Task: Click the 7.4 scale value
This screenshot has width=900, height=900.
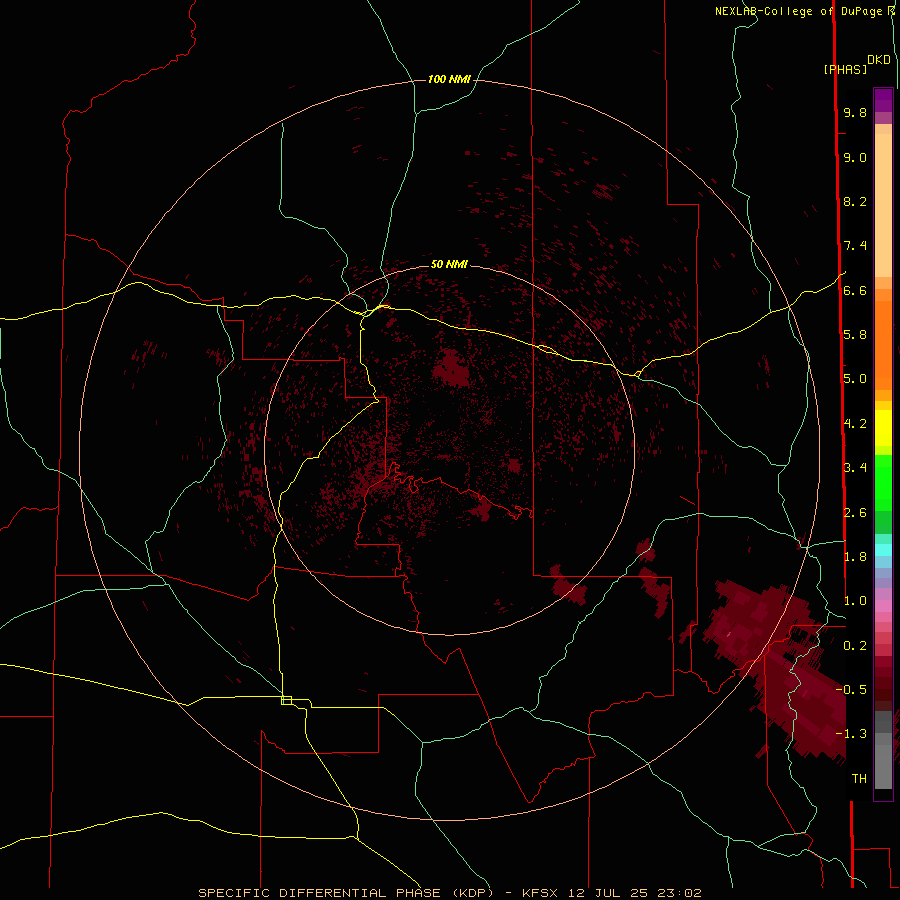Action: tap(855, 246)
